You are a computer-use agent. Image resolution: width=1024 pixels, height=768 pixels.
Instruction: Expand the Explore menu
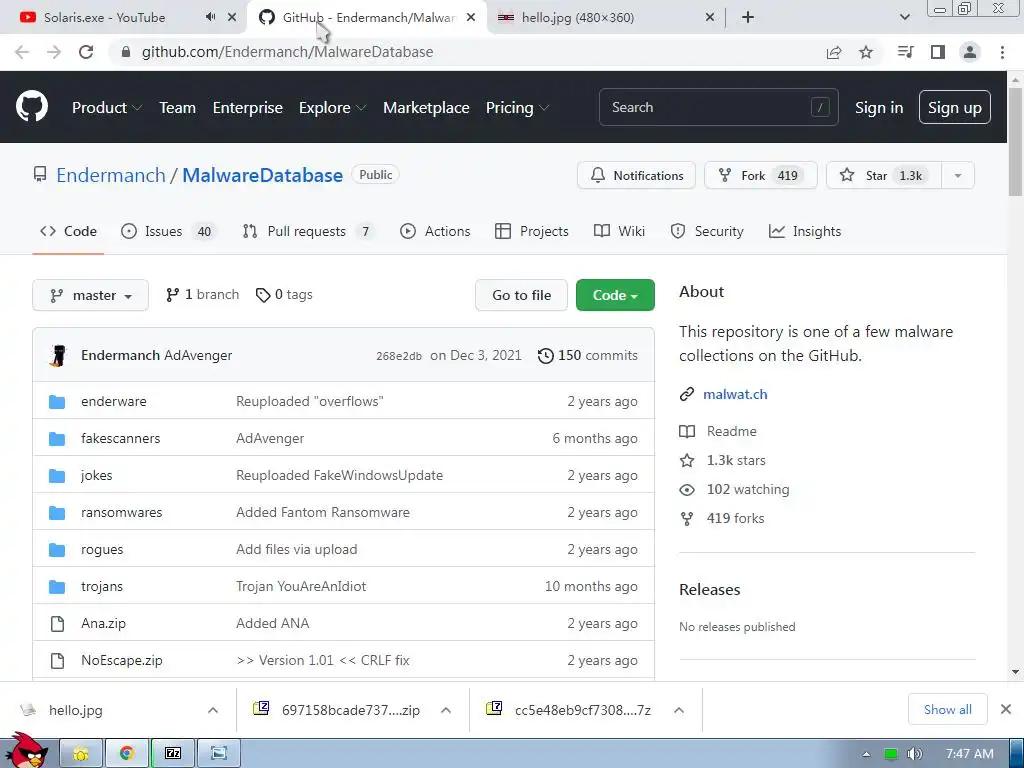click(332, 108)
